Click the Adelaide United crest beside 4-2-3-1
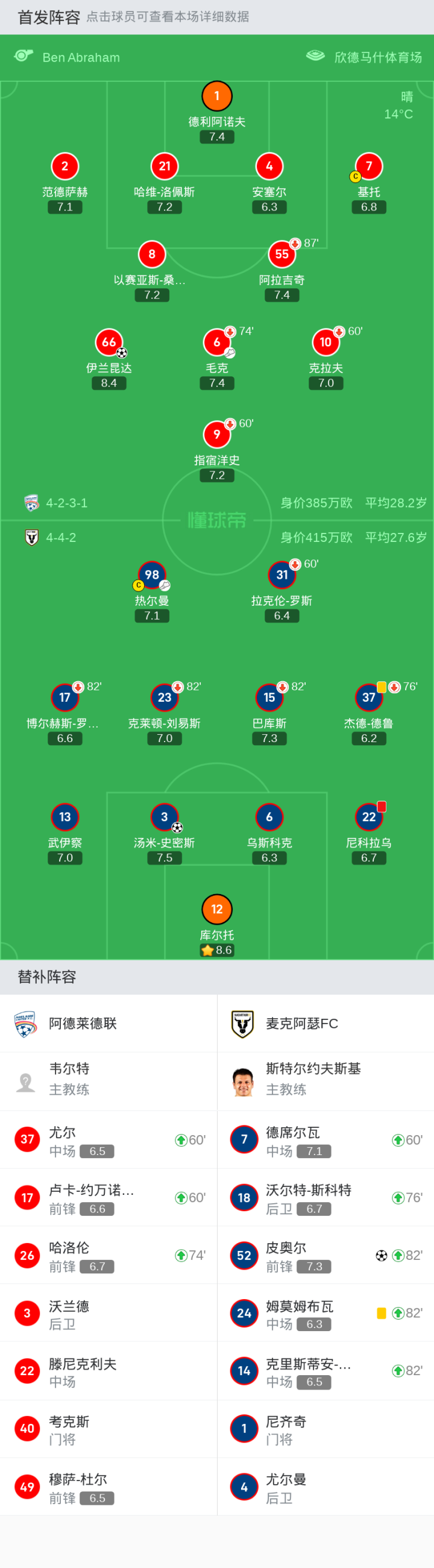This screenshot has height=1568, width=434. pos(32,503)
